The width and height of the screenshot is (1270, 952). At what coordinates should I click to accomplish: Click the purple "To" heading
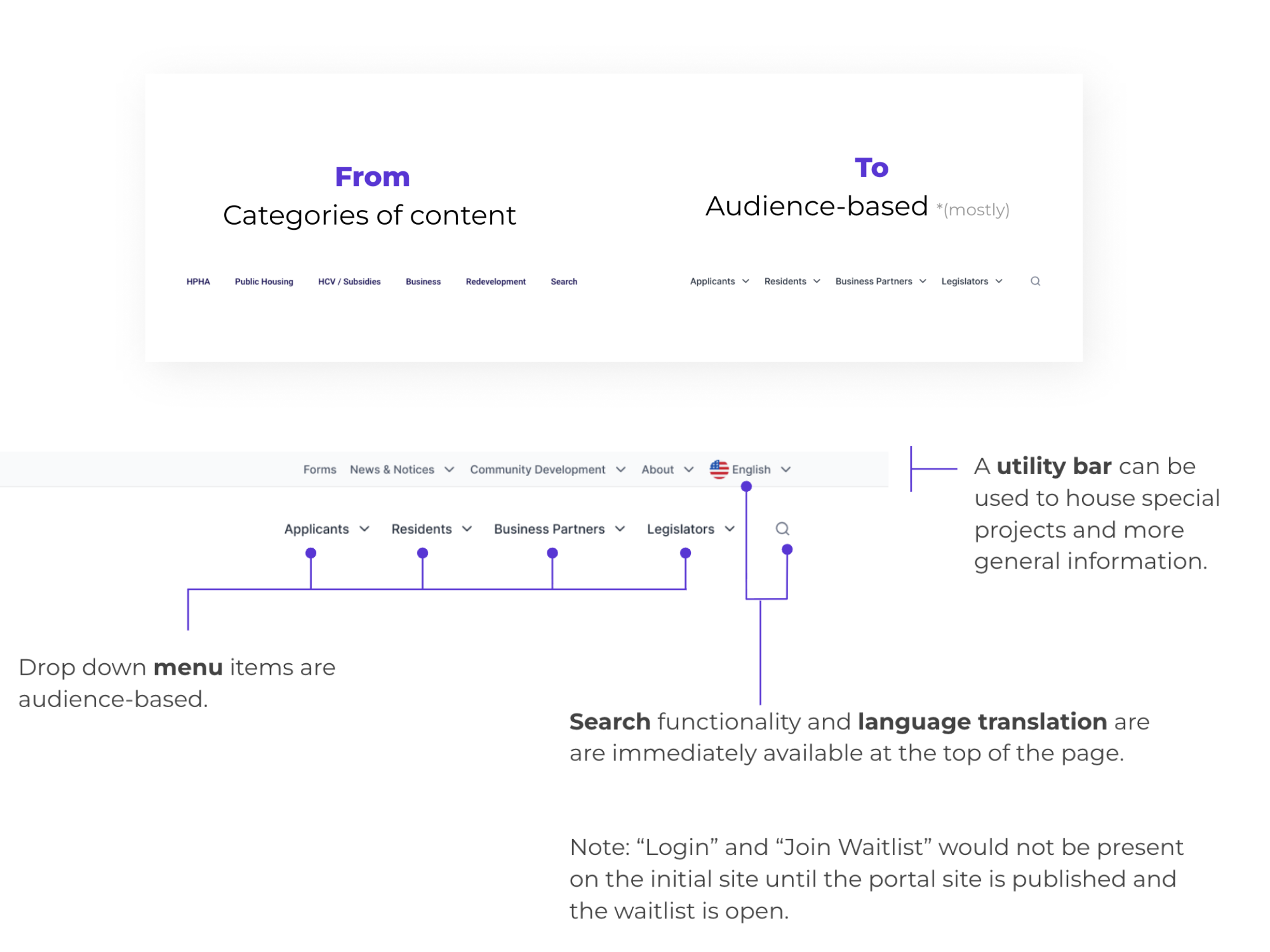[x=872, y=168]
